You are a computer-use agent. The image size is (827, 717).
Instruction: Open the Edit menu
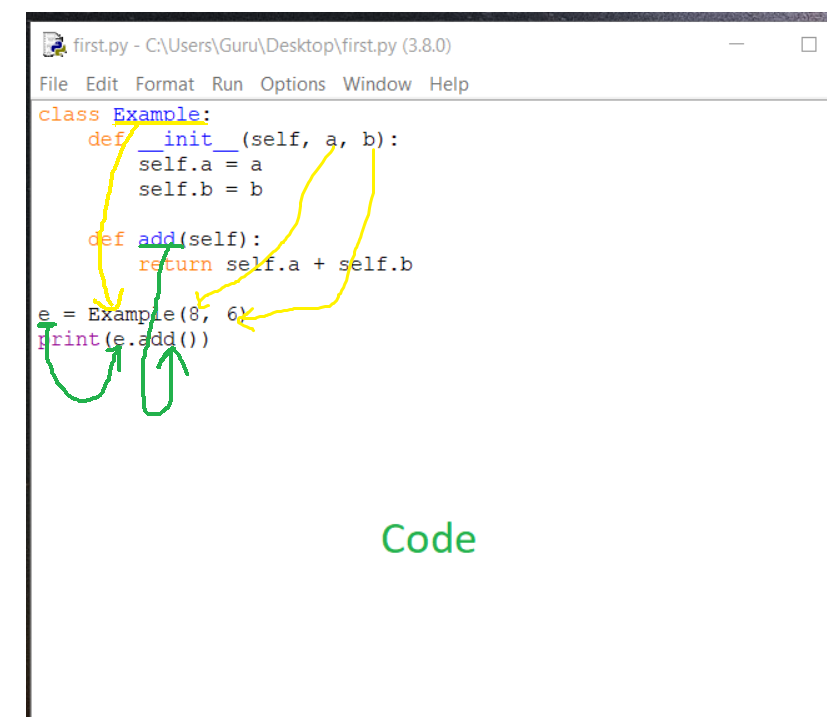(x=102, y=84)
